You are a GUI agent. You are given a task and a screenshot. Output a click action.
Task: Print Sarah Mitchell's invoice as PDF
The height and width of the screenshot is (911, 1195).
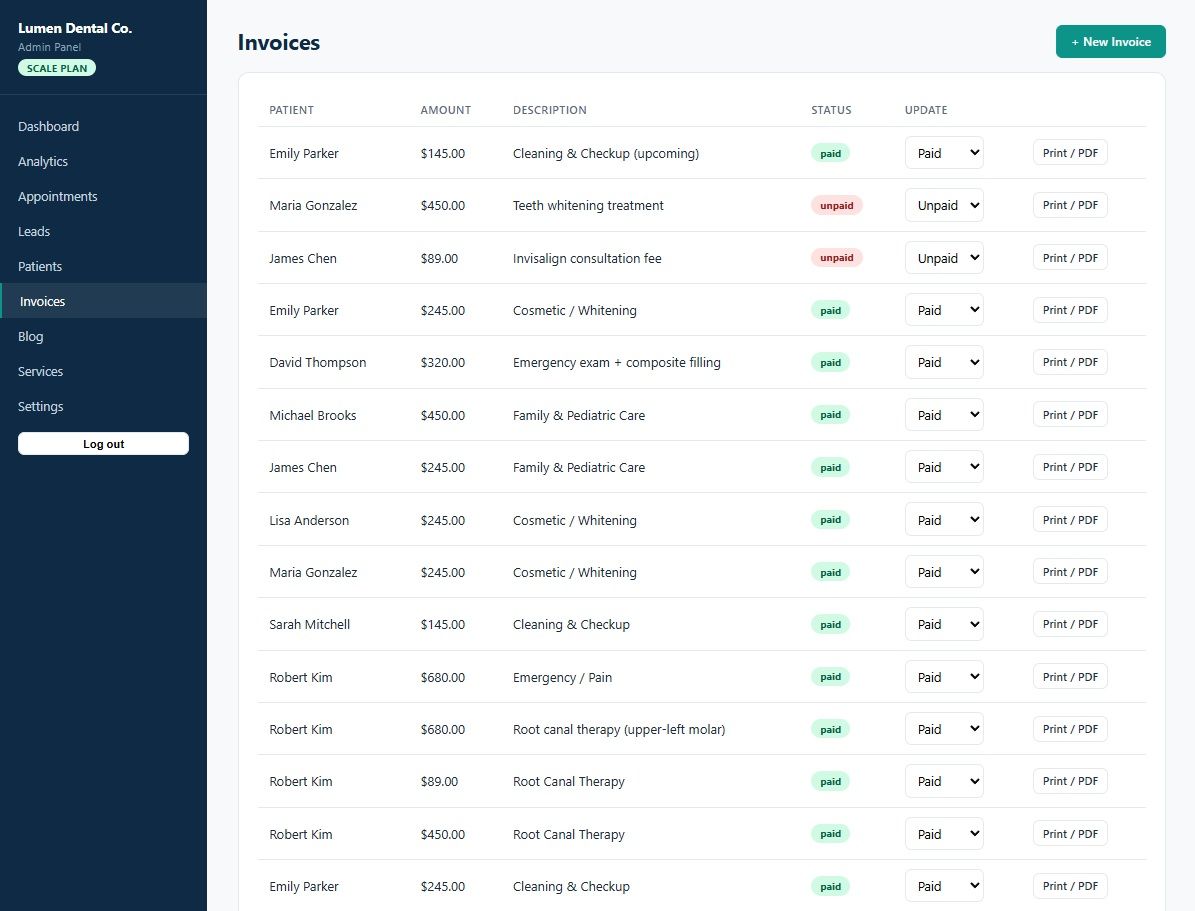(x=1070, y=624)
